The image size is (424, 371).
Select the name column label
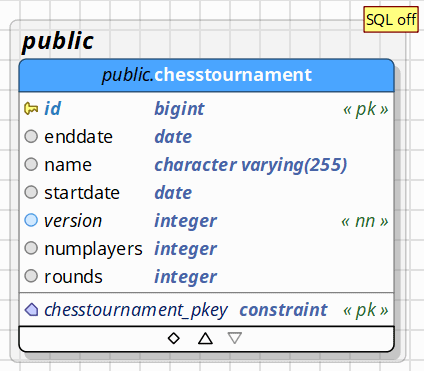68,165
